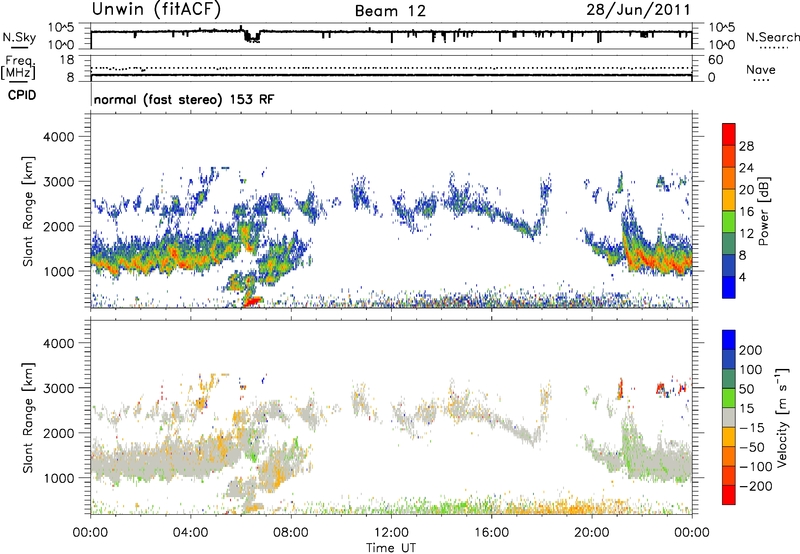Click 'normal (fast stereo) 153 RF' text

click(x=184, y=99)
